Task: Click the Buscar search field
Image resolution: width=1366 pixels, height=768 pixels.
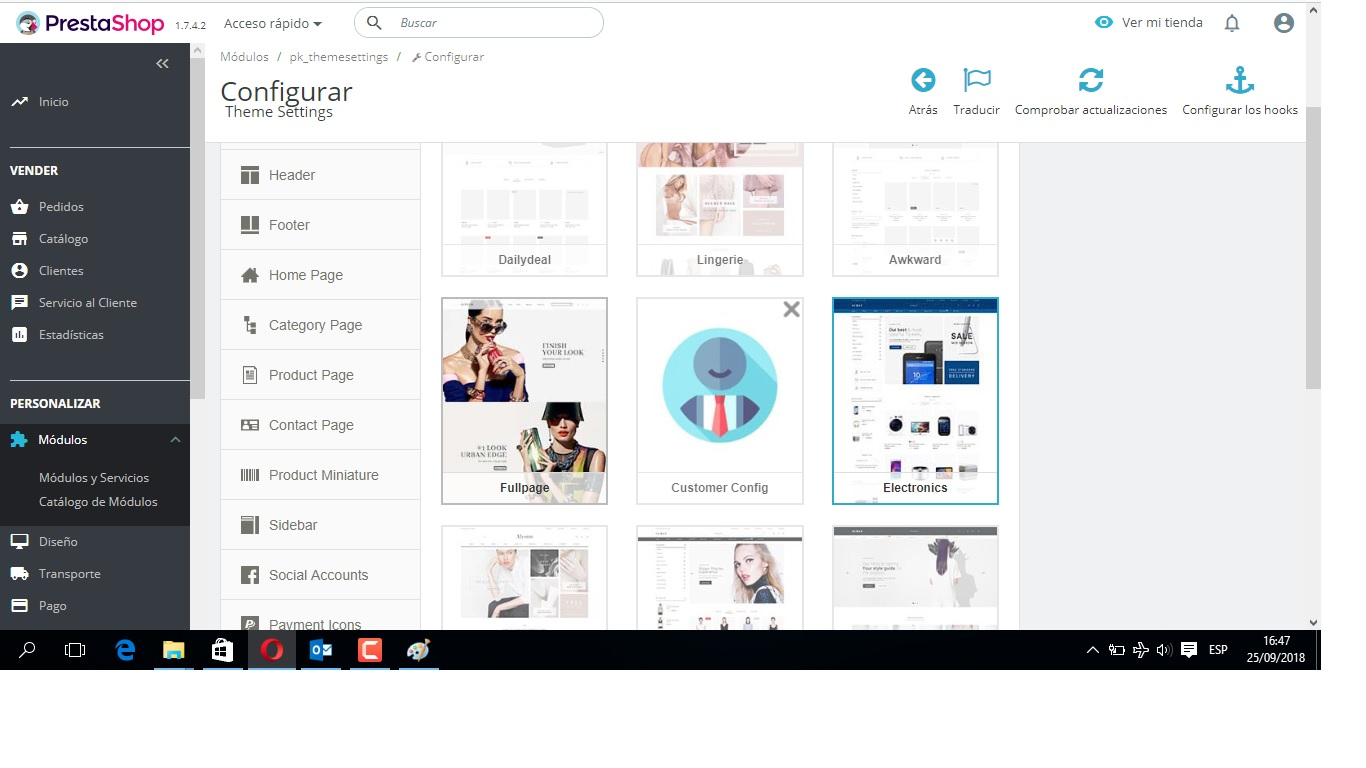Action: (479, 23)
